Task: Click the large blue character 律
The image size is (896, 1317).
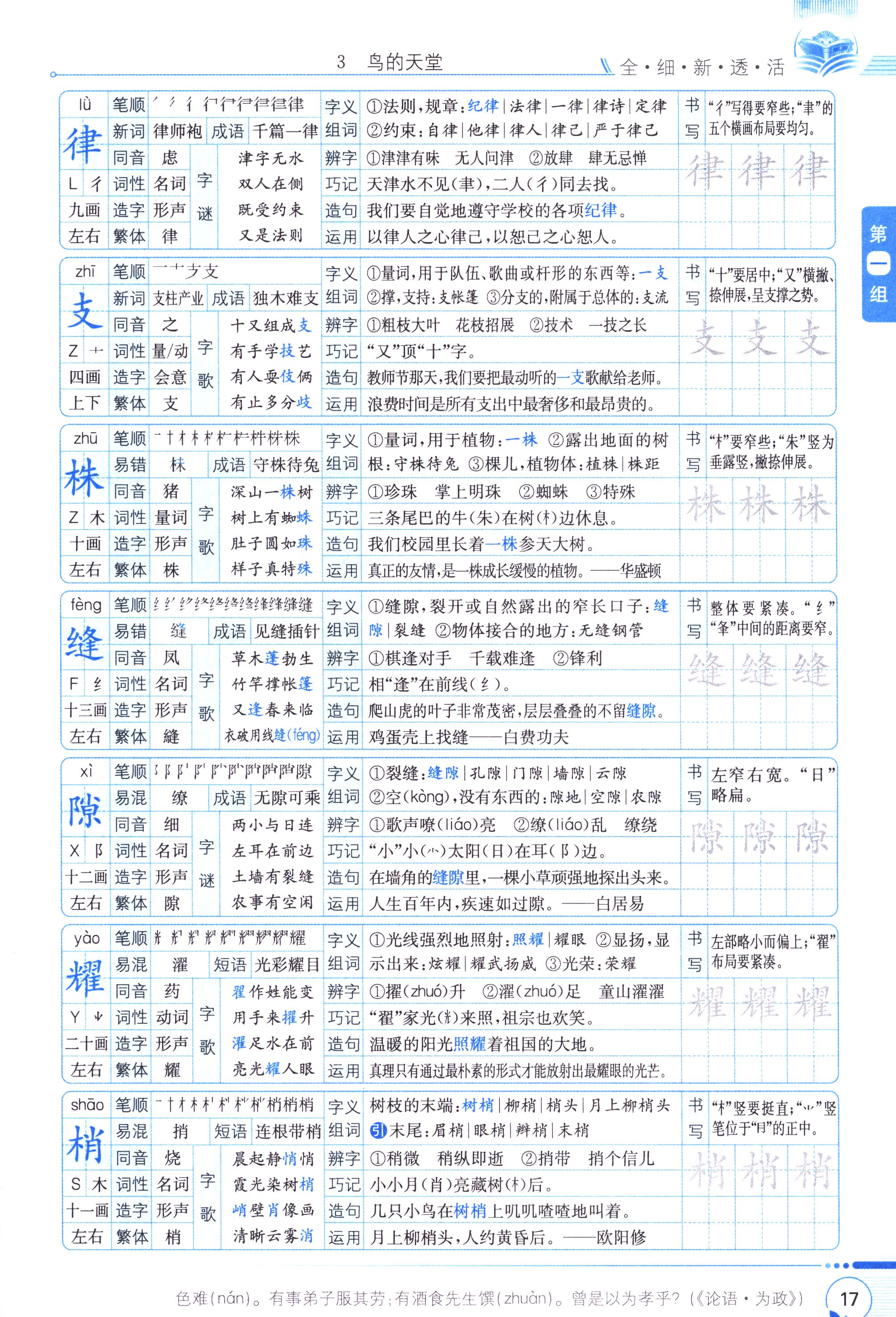Action: [84, 144]
